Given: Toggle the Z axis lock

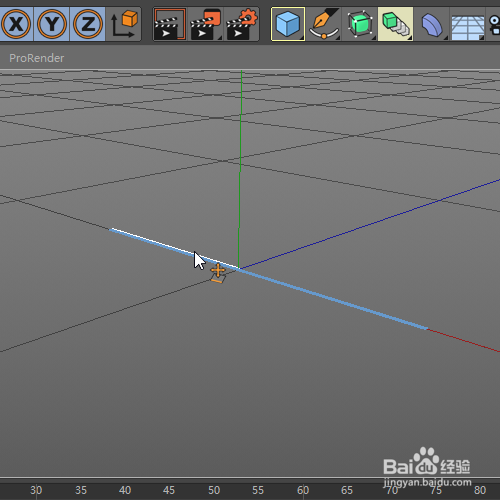Looking at the screenshot, I should [88, 24].
